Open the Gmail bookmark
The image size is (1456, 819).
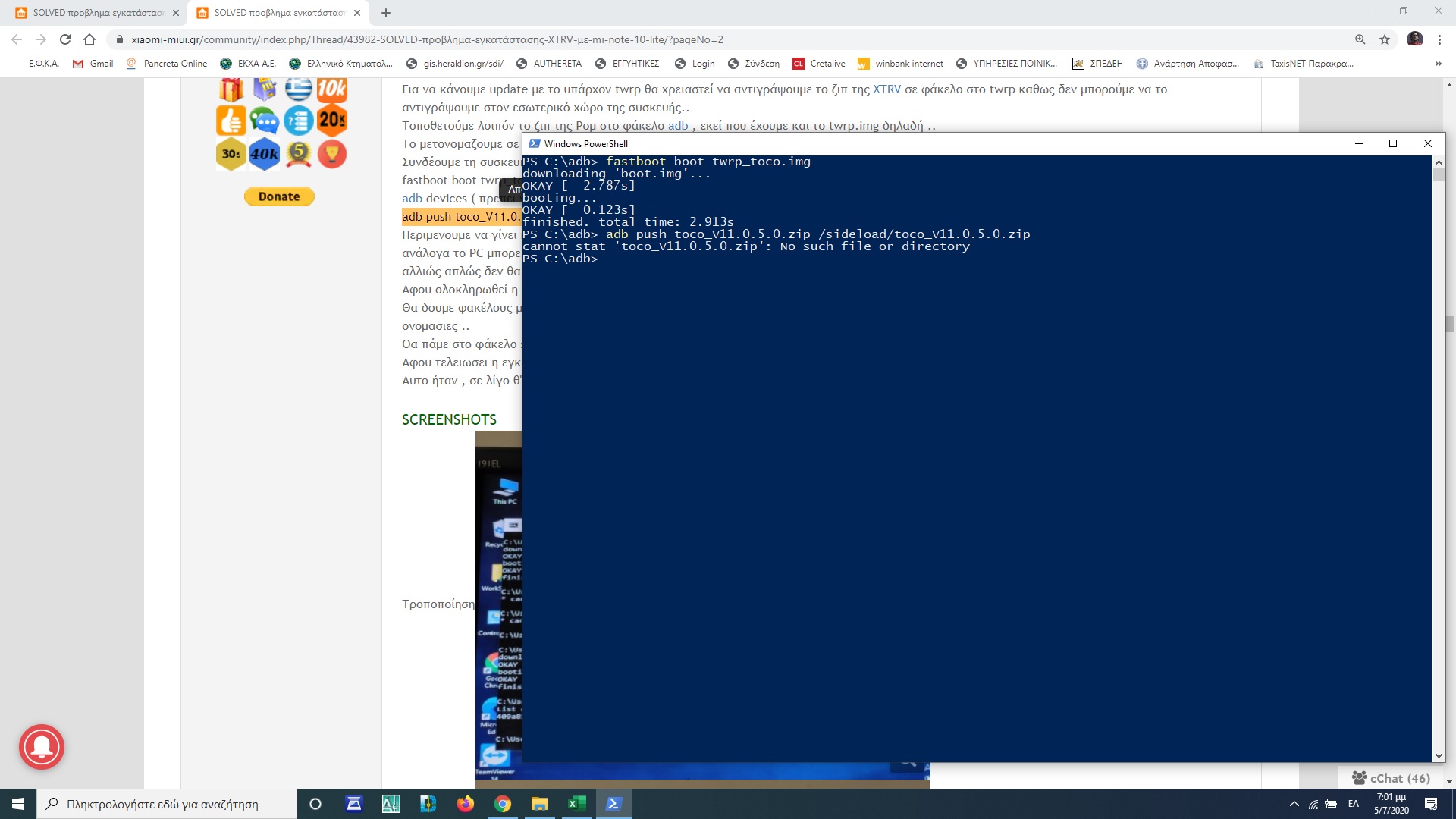[x=93, y=64]
